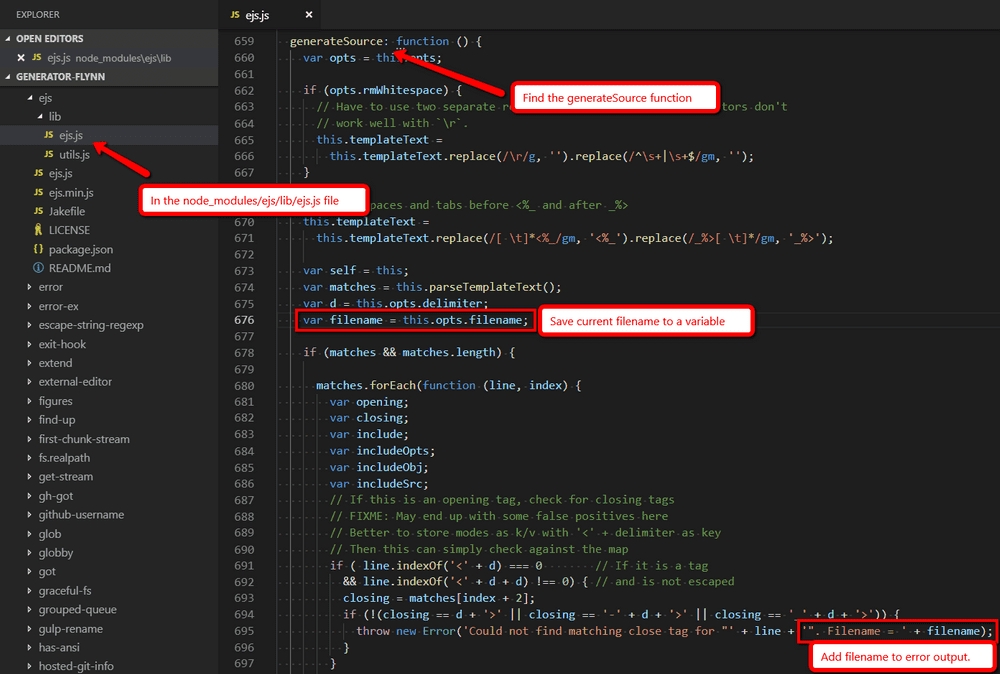This screenshot has width=1000, height=674.
Task: Click the license icon beside LICENSE
Action: [38, 230]
